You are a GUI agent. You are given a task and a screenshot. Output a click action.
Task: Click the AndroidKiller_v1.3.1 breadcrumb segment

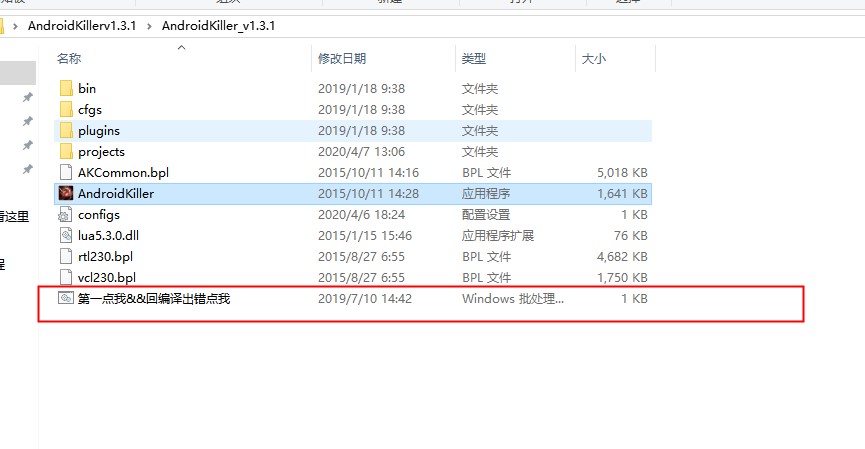point(218,25)
